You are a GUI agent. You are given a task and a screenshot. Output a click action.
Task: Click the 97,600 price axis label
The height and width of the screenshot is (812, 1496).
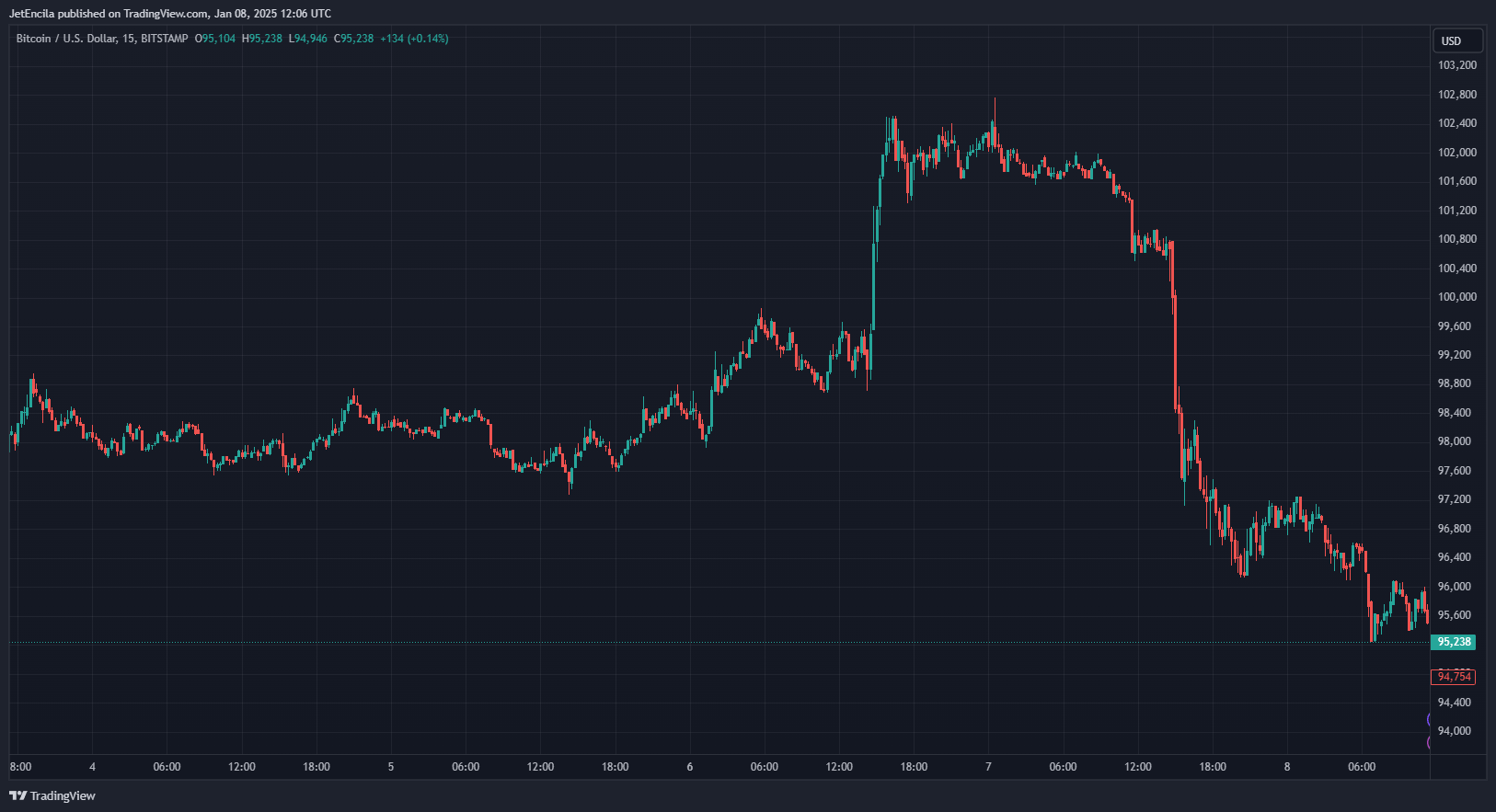pos(1454,471)
